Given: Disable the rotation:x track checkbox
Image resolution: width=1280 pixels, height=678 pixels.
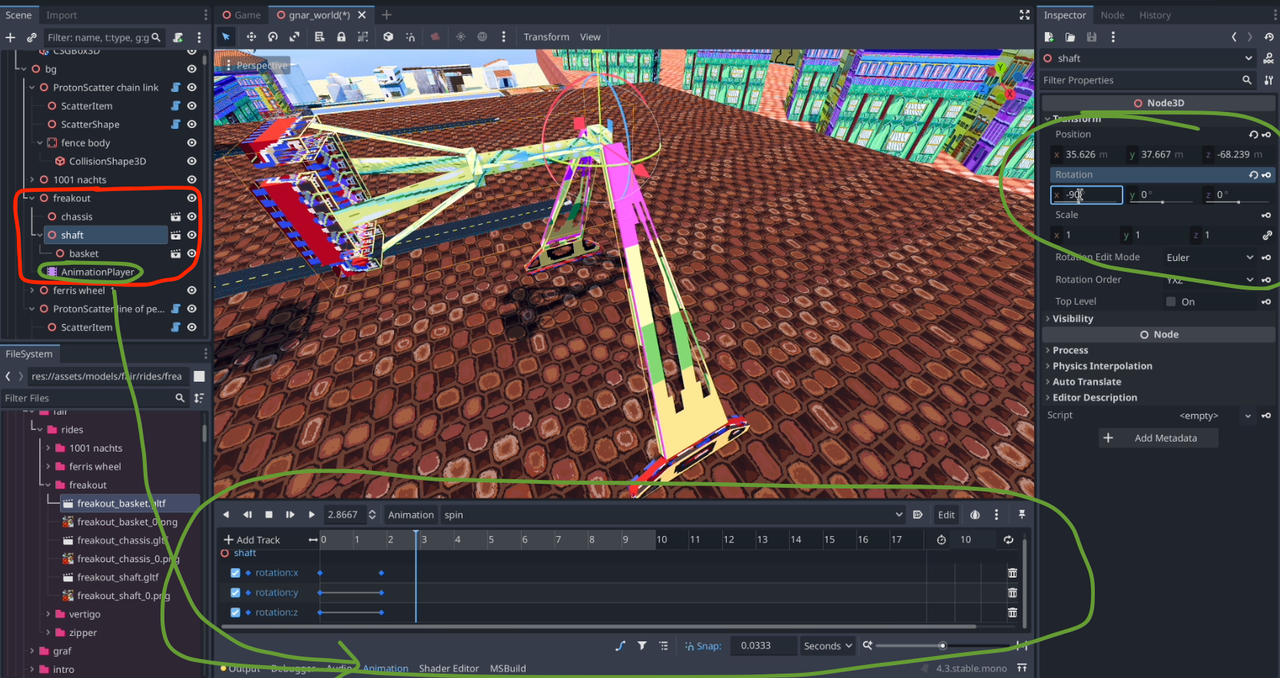Looking at the screenshot, I should tap(235, 573).
